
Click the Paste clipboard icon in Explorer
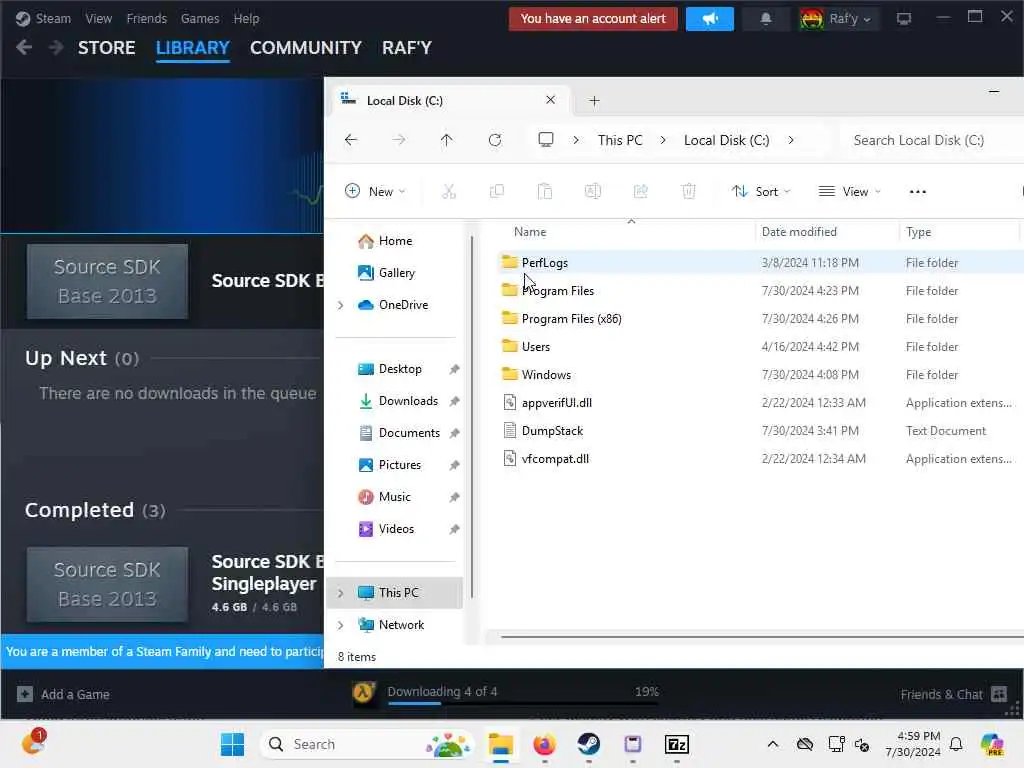click(x=545, y=191)
